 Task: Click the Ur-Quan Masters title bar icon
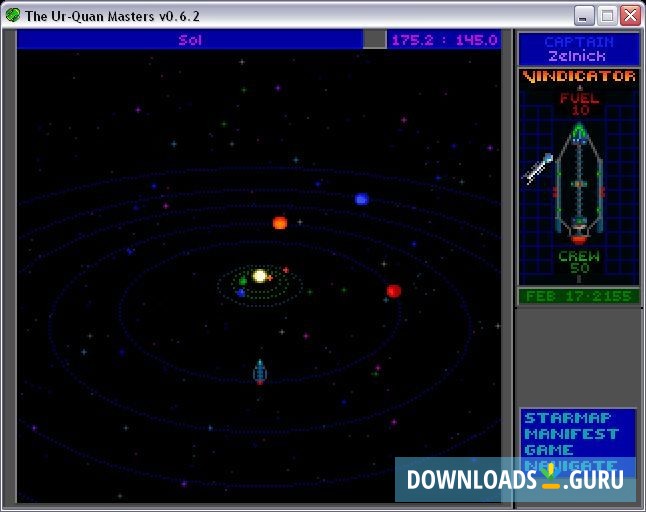click(13, 16)
